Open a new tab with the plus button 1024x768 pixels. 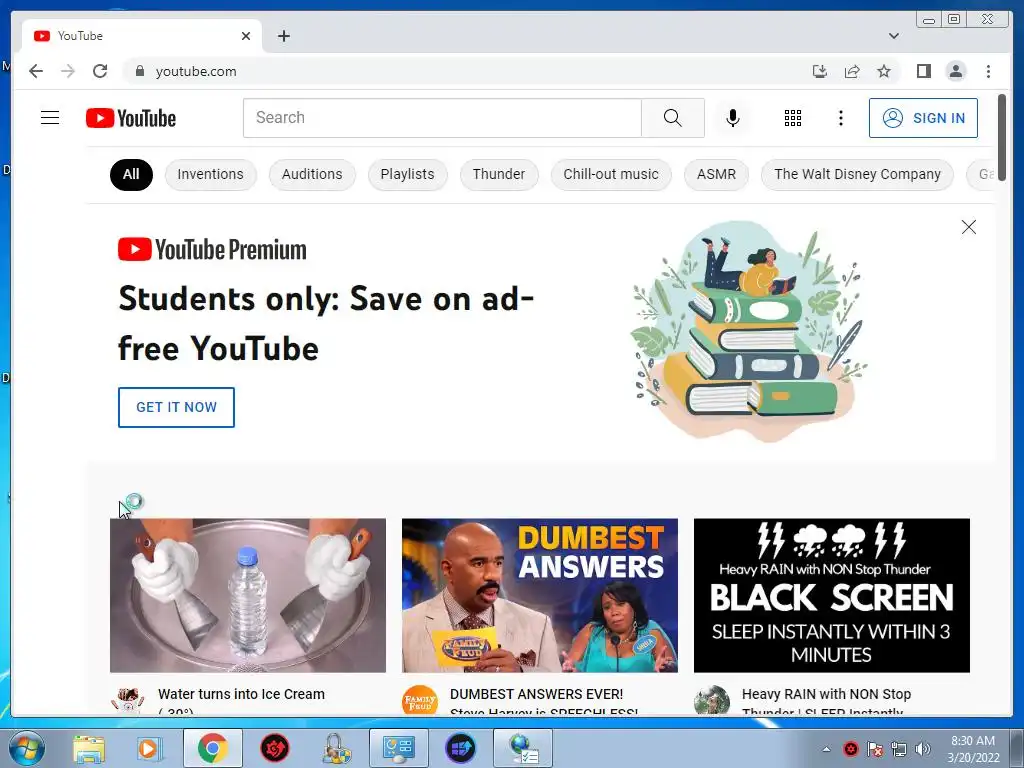(x=283, y=36)
